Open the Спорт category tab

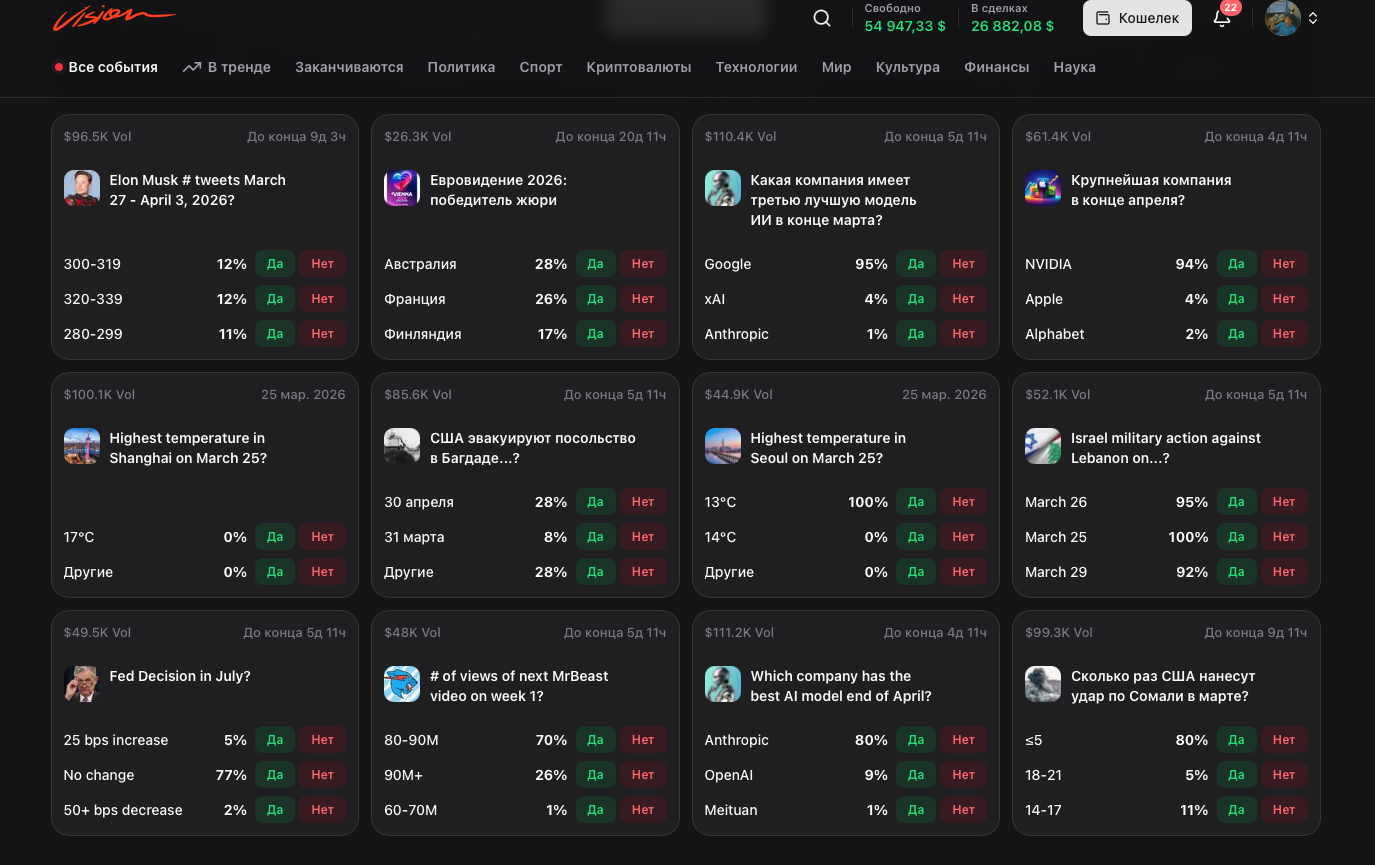(x=541, y=66)
